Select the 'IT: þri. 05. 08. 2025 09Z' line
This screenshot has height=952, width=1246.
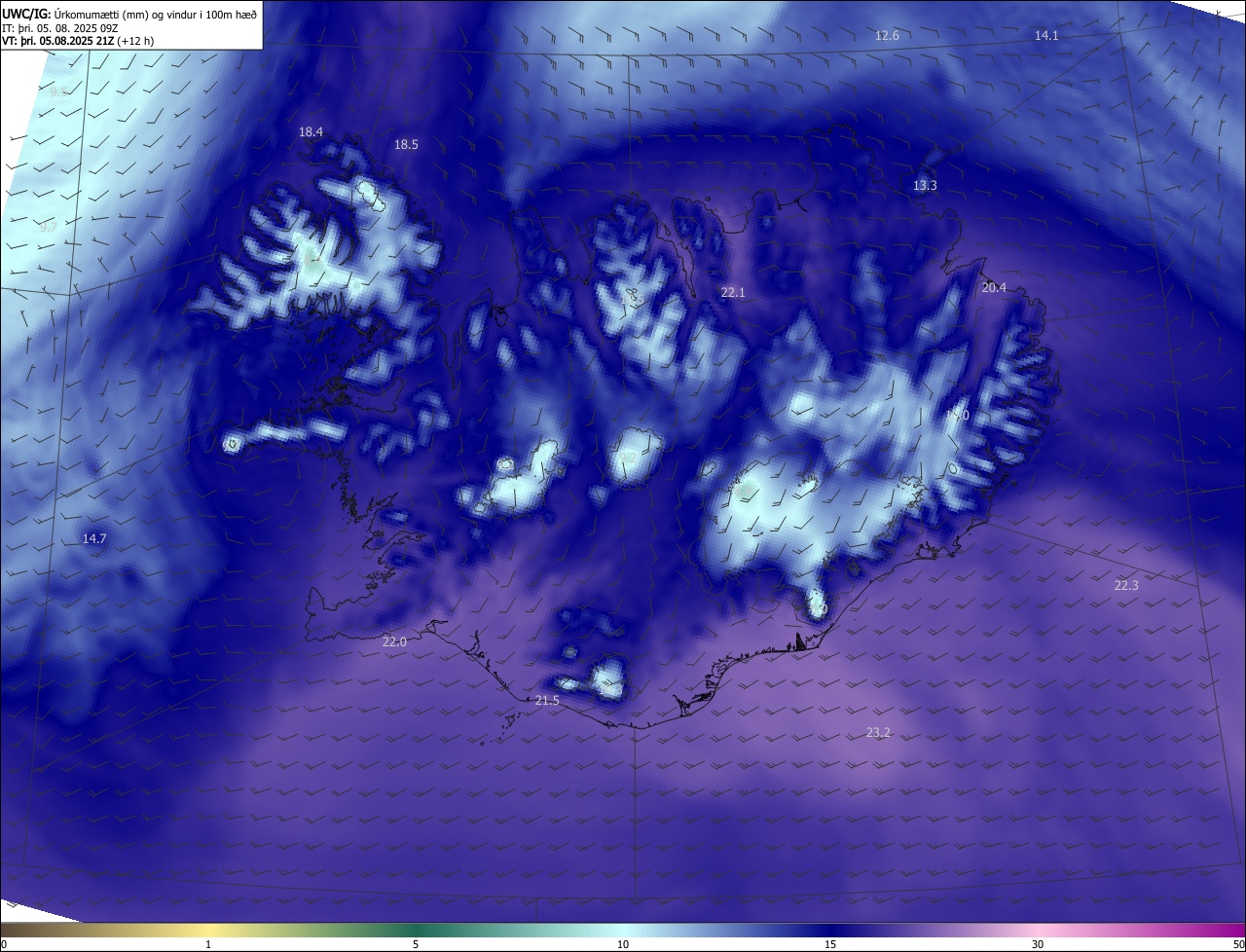click(59, 27)
